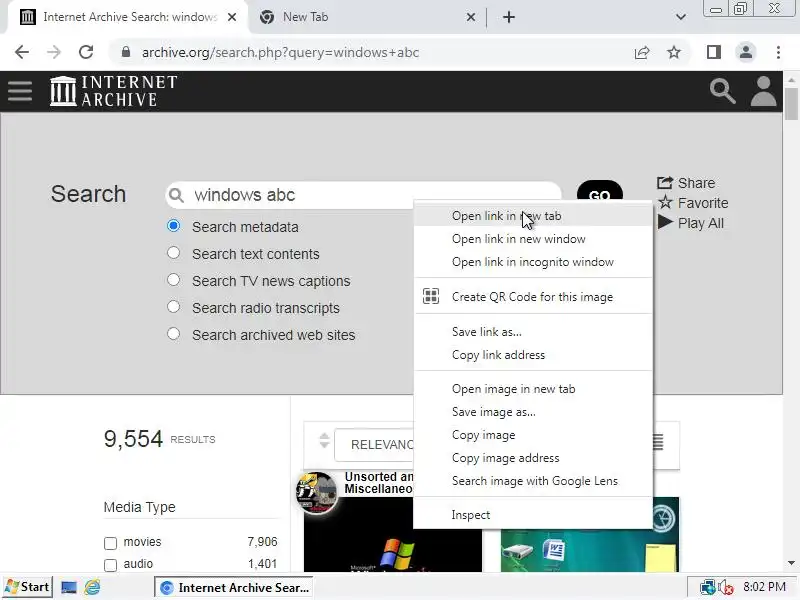Open the Internet Archive search magnifier icon
Screen dimensions: 800x600
[722, 91]
